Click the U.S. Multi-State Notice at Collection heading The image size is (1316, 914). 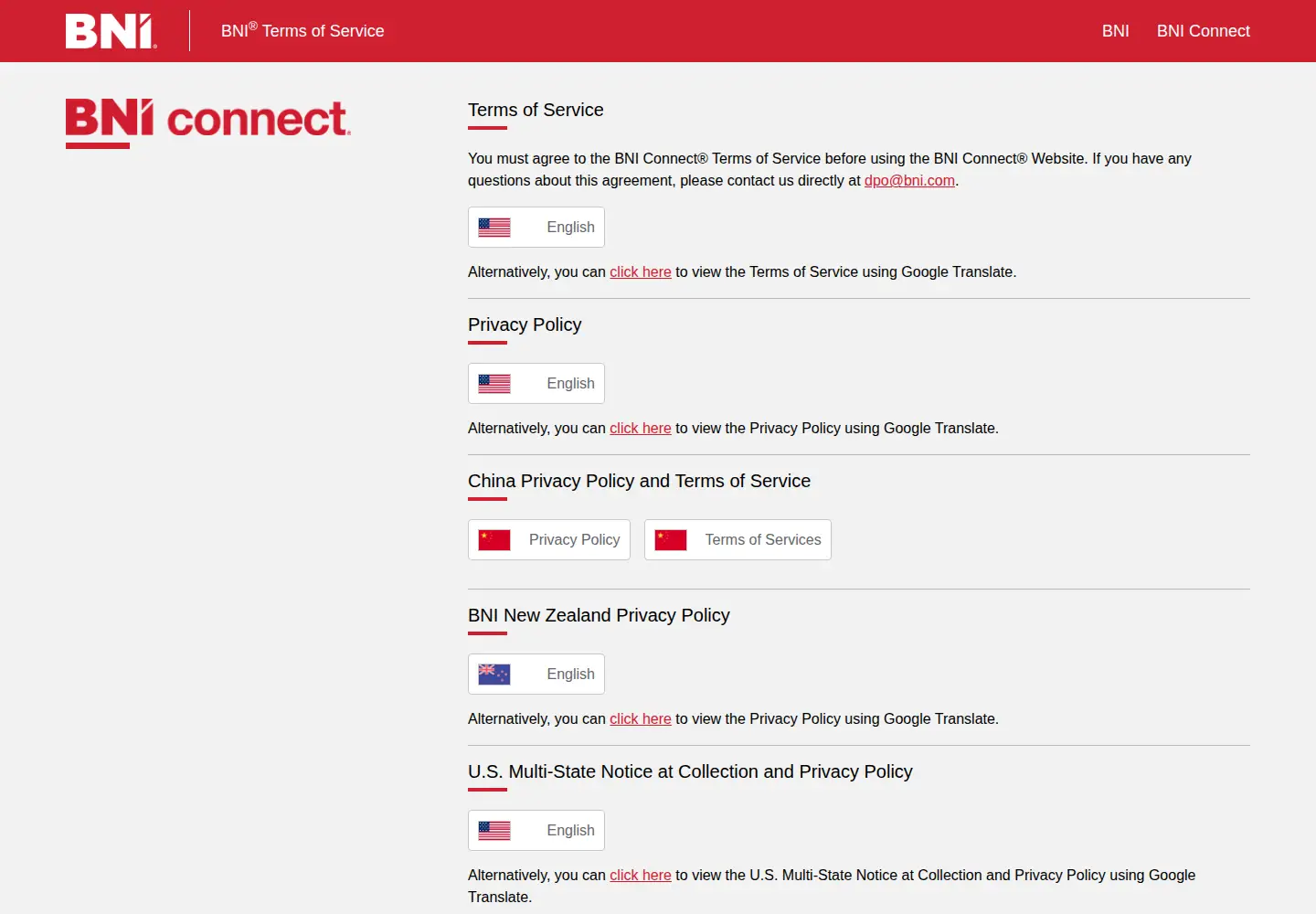(690, 772)
